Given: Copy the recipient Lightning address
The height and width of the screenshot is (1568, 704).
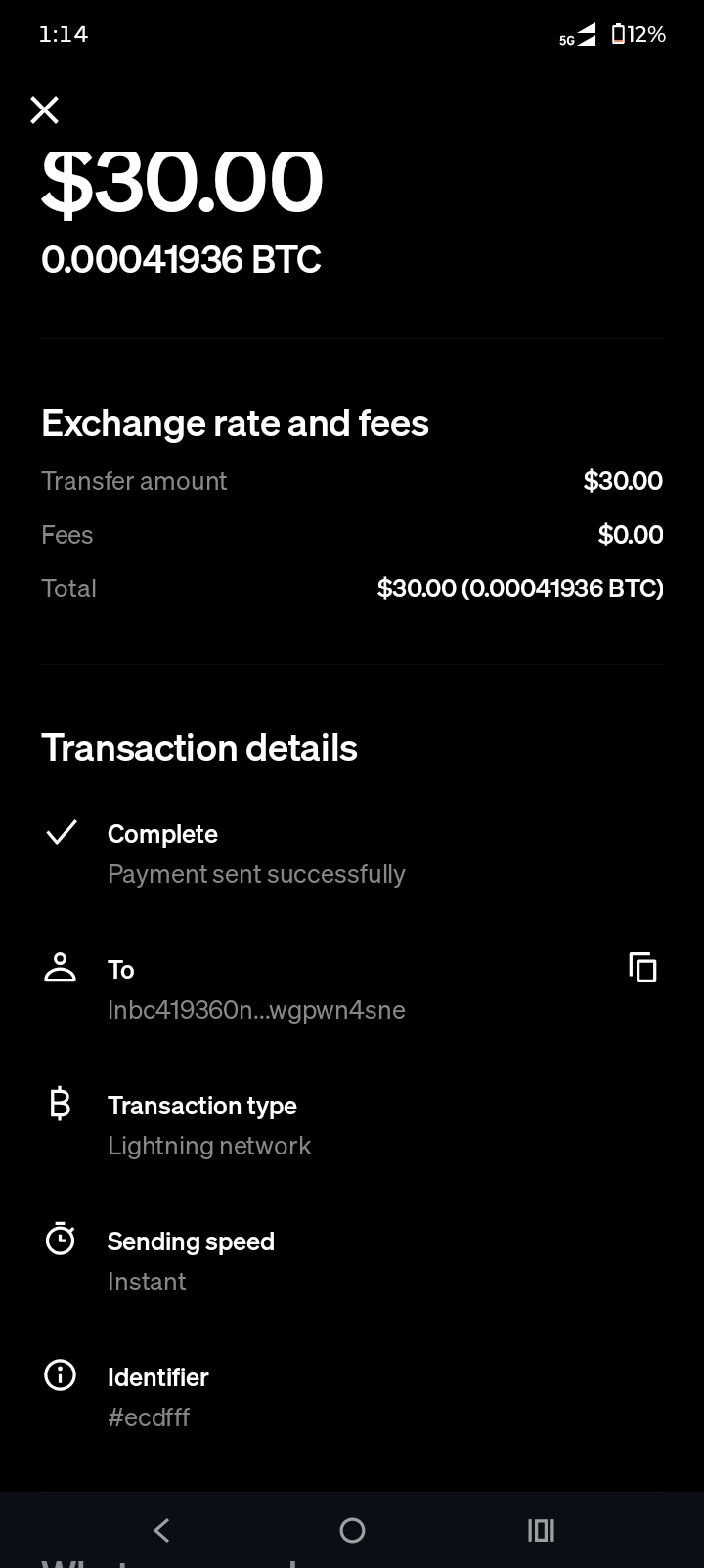Looking at the screenshot, I should click(x=642, y=968).
